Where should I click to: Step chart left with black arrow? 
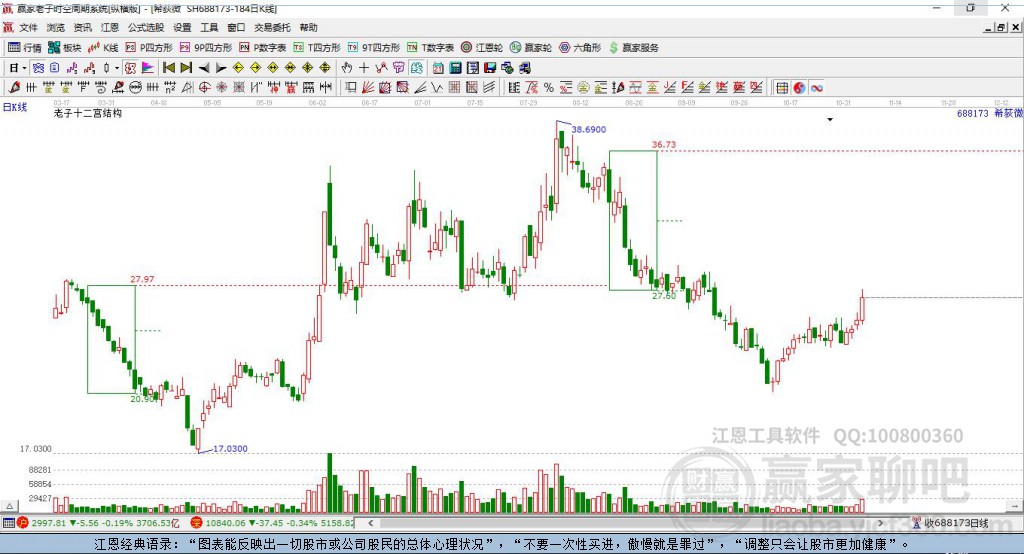tap(204, 68)
